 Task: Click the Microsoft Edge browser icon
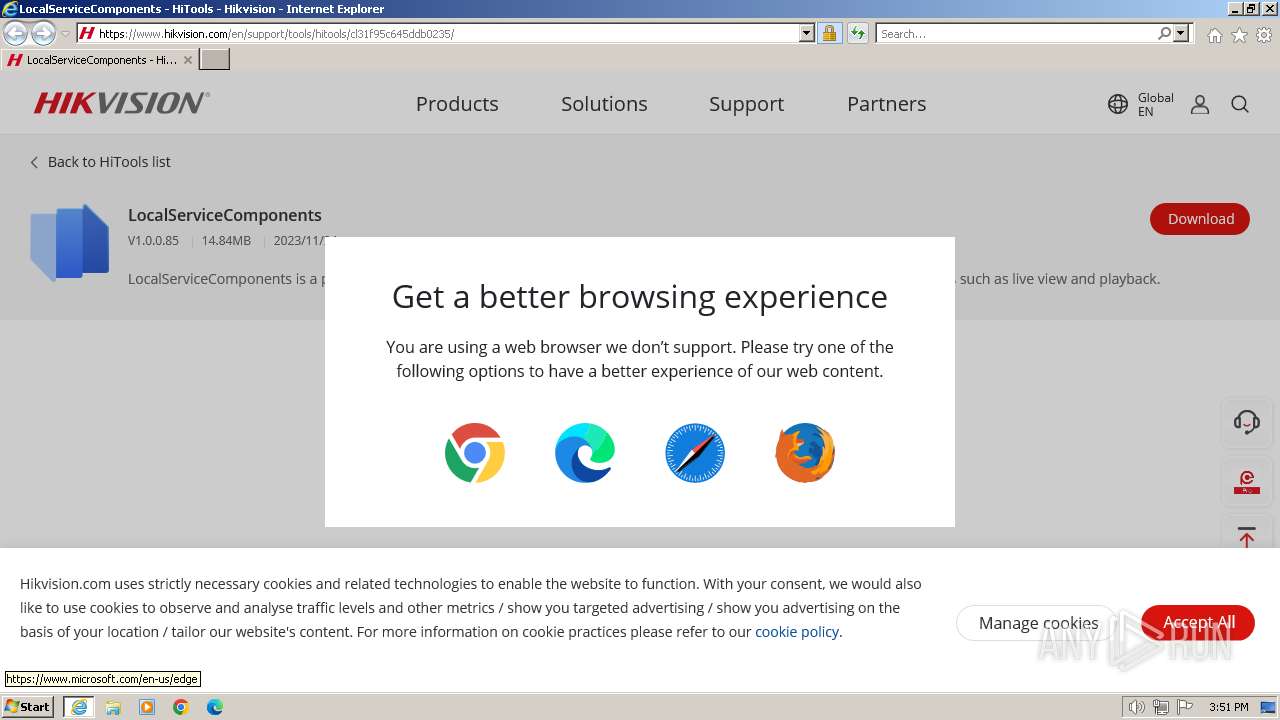(585, 453)
